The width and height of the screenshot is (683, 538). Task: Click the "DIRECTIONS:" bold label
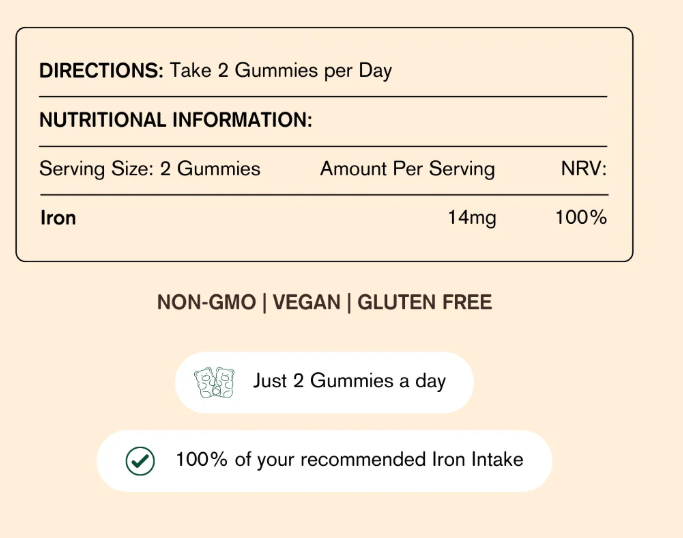101,71
